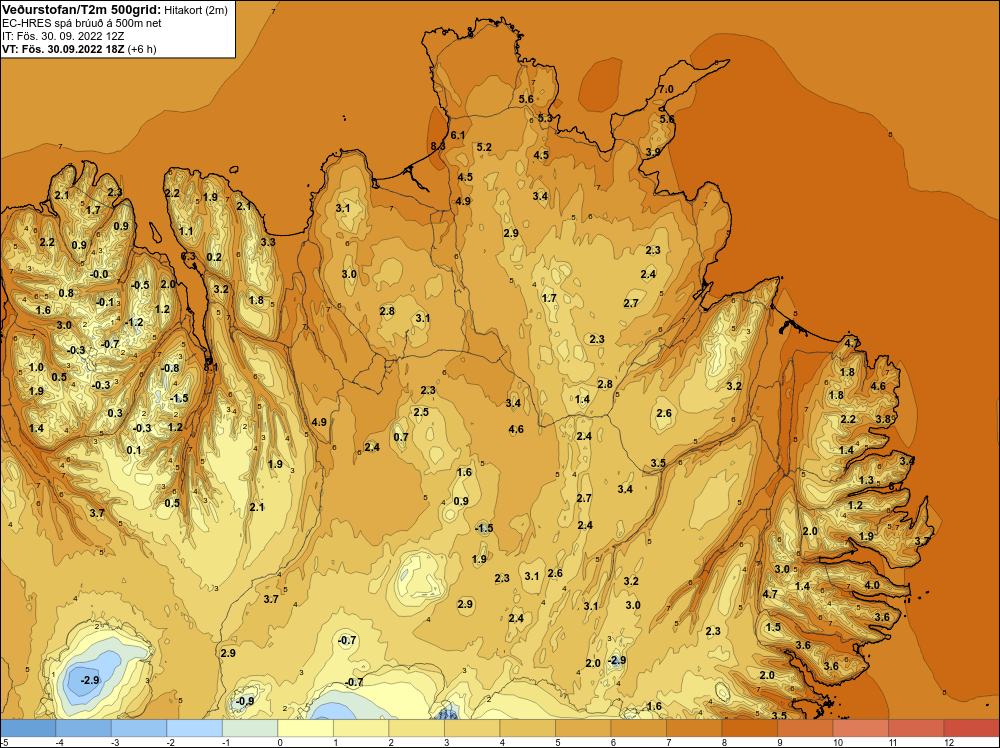Click the '8.1' temperature value
The height and width of the screenshot is (748, 1000).
tap(210, 367)
